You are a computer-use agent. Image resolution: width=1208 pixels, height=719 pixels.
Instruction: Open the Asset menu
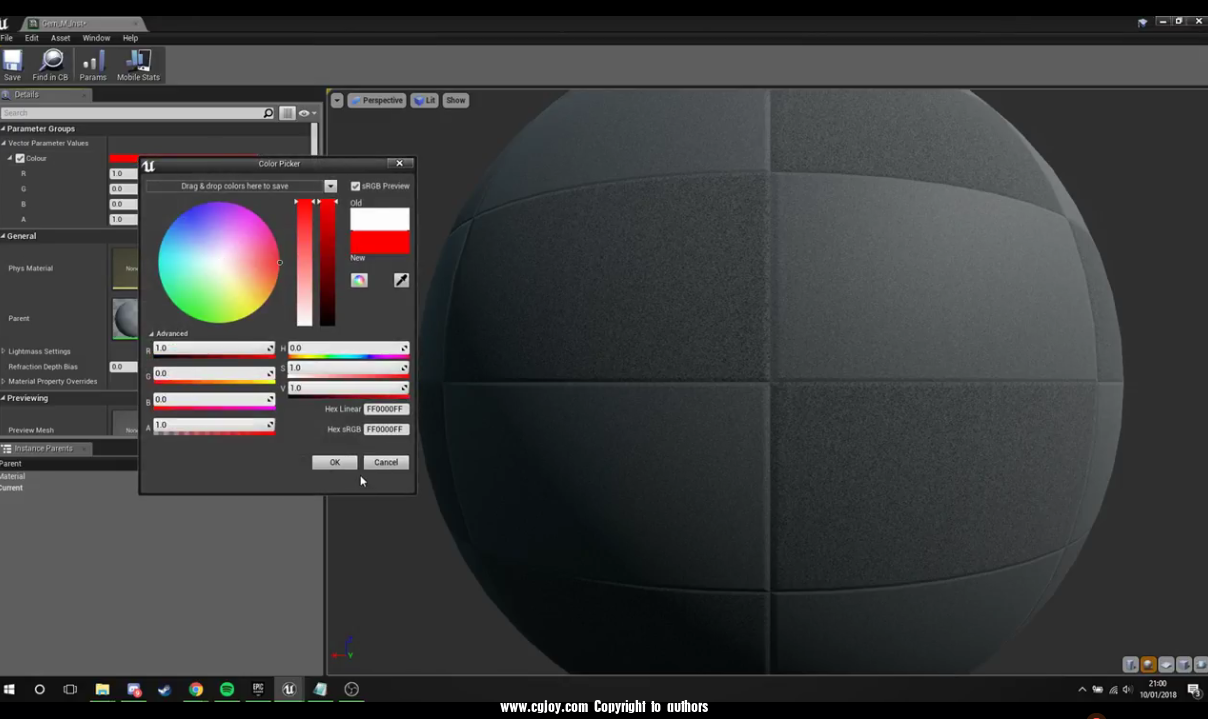point(61,38)
